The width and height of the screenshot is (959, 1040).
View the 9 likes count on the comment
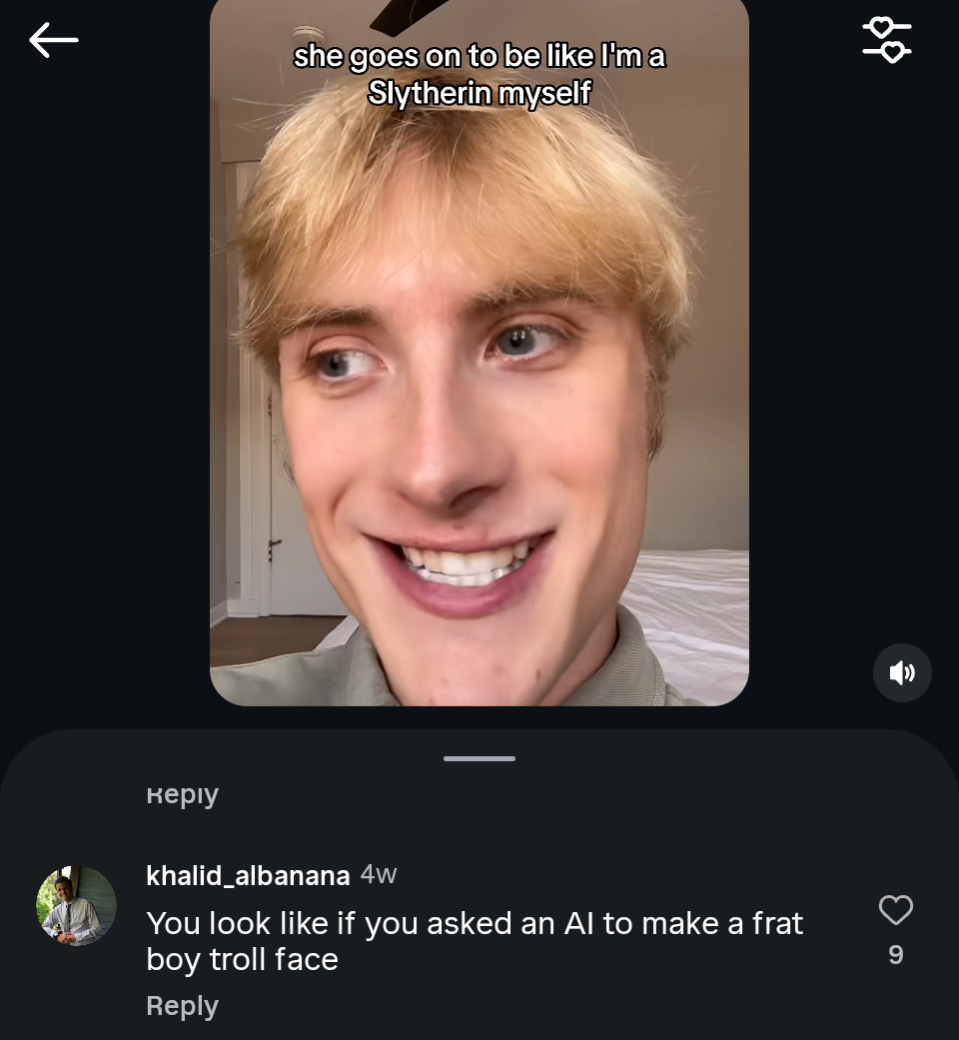896,955
